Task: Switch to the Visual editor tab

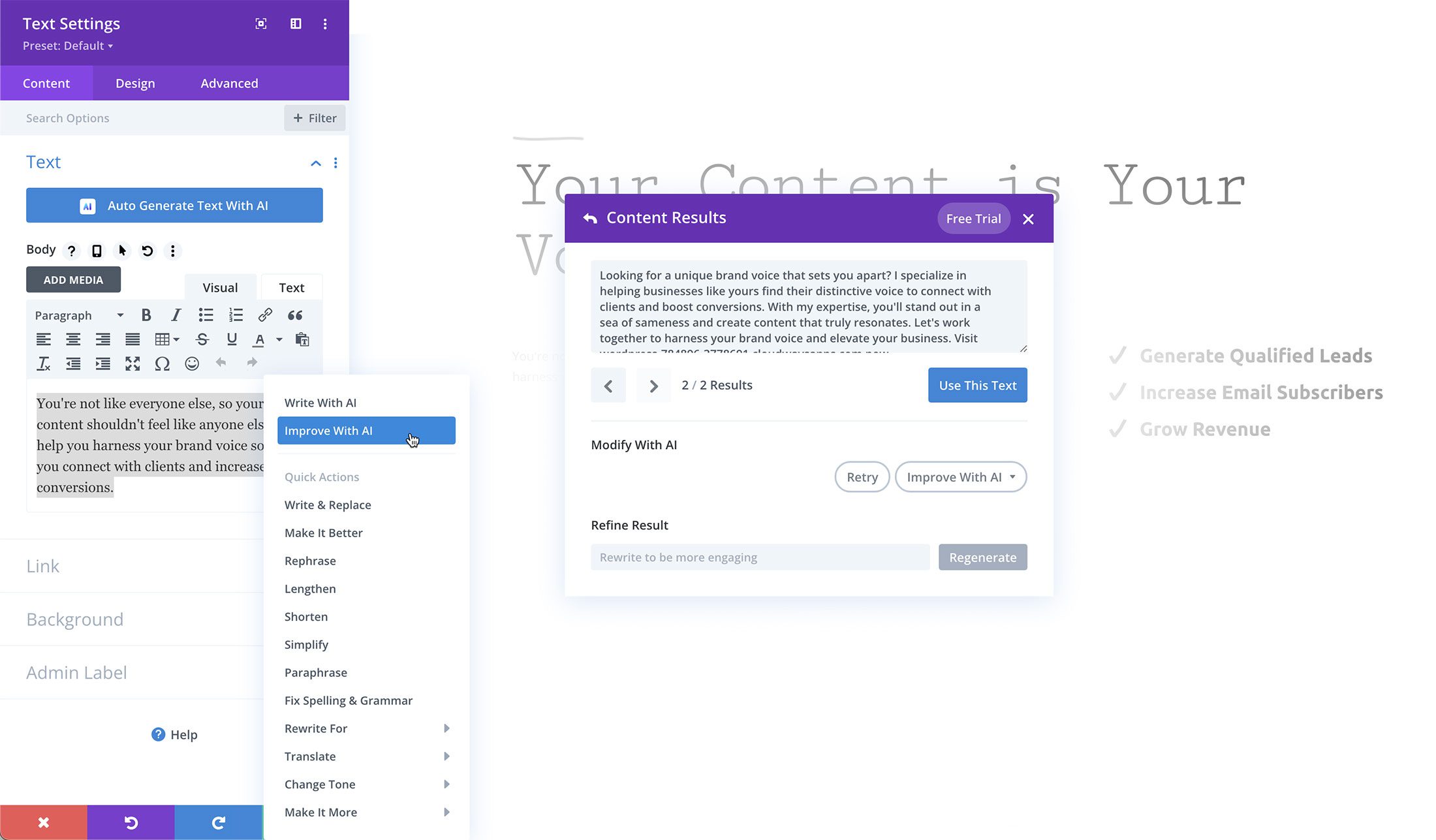Action: 220,287
